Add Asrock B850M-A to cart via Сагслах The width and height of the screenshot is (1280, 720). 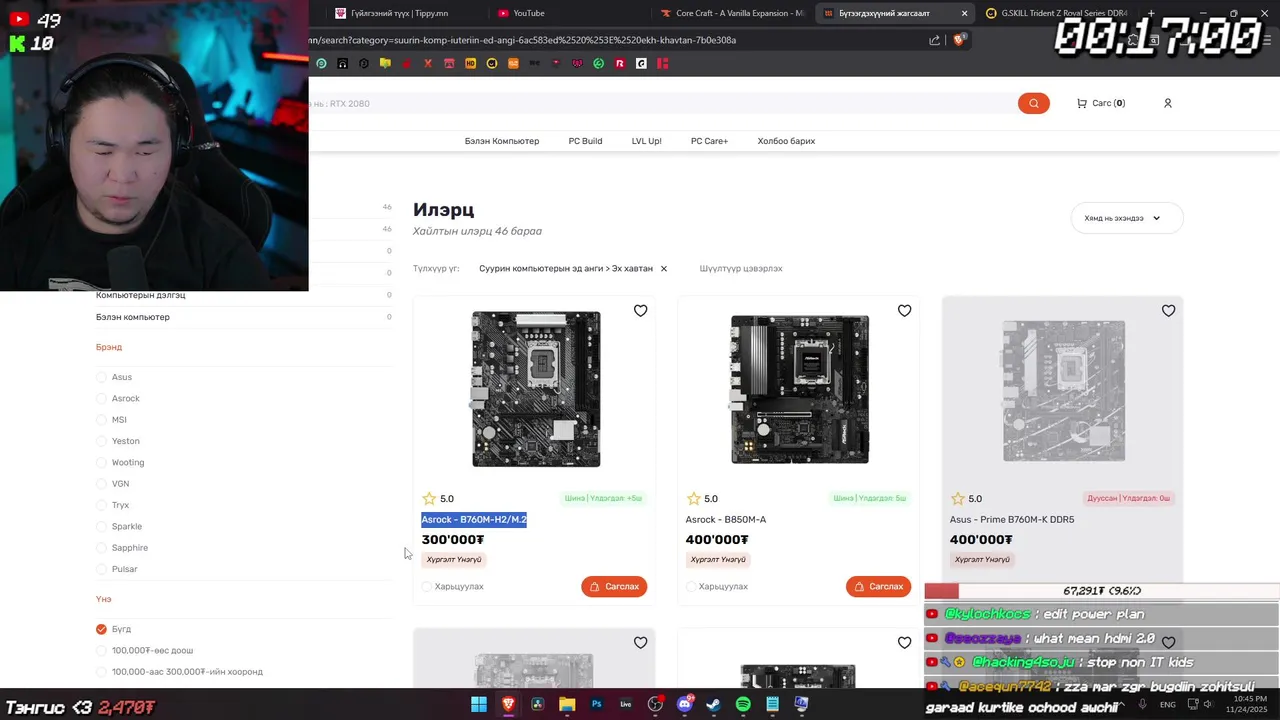(878, 586)
